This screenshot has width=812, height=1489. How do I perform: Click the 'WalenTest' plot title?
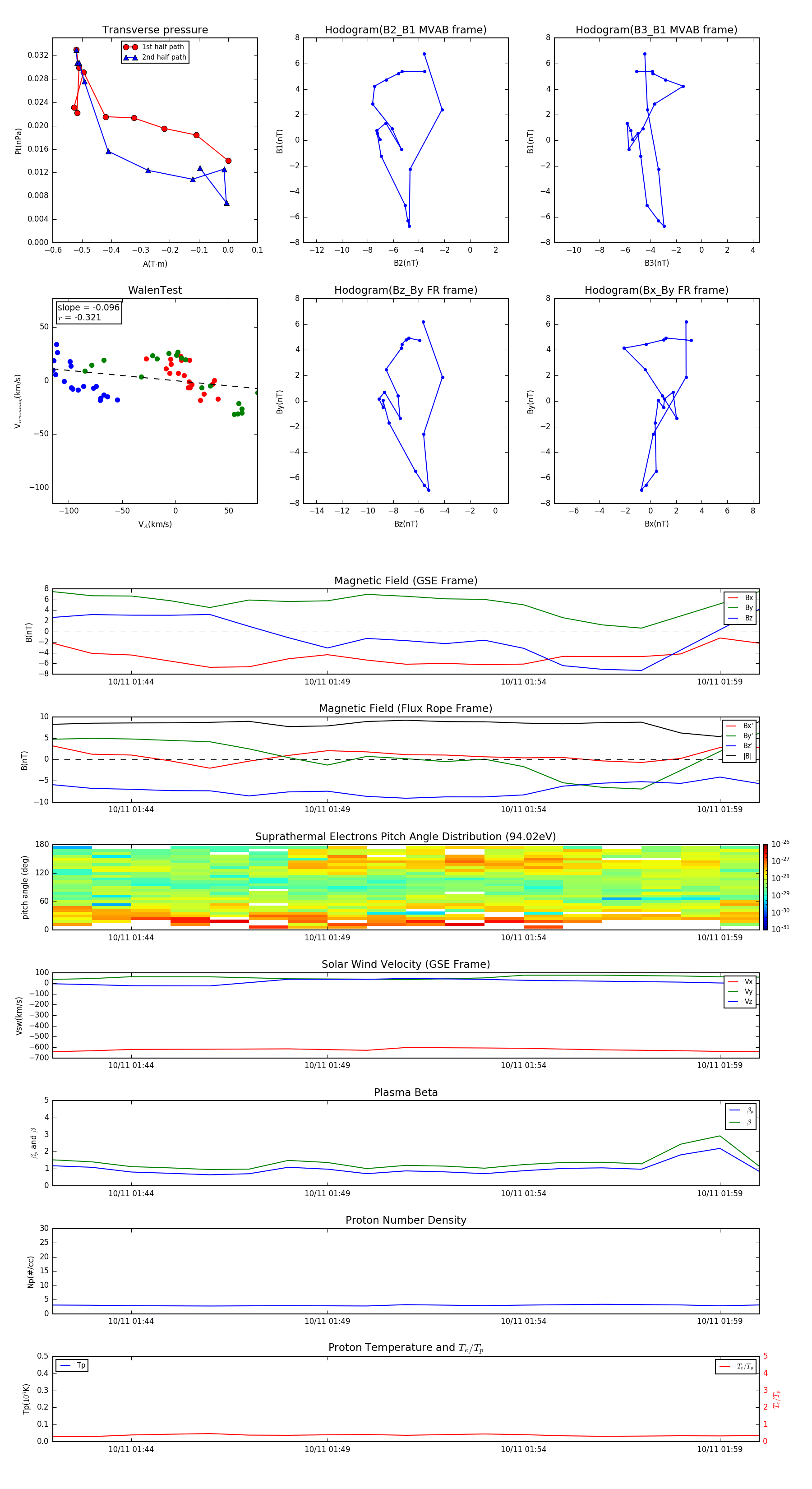pos(155,290)
